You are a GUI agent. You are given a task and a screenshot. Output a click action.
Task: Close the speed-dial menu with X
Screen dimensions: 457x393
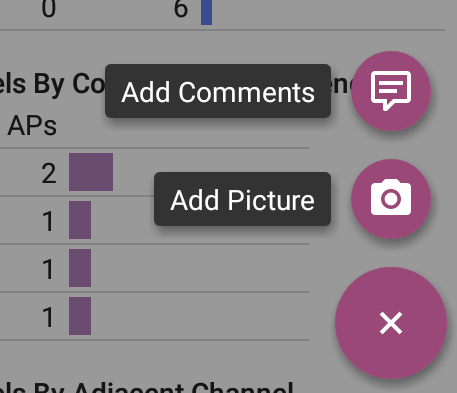[391, 323]
